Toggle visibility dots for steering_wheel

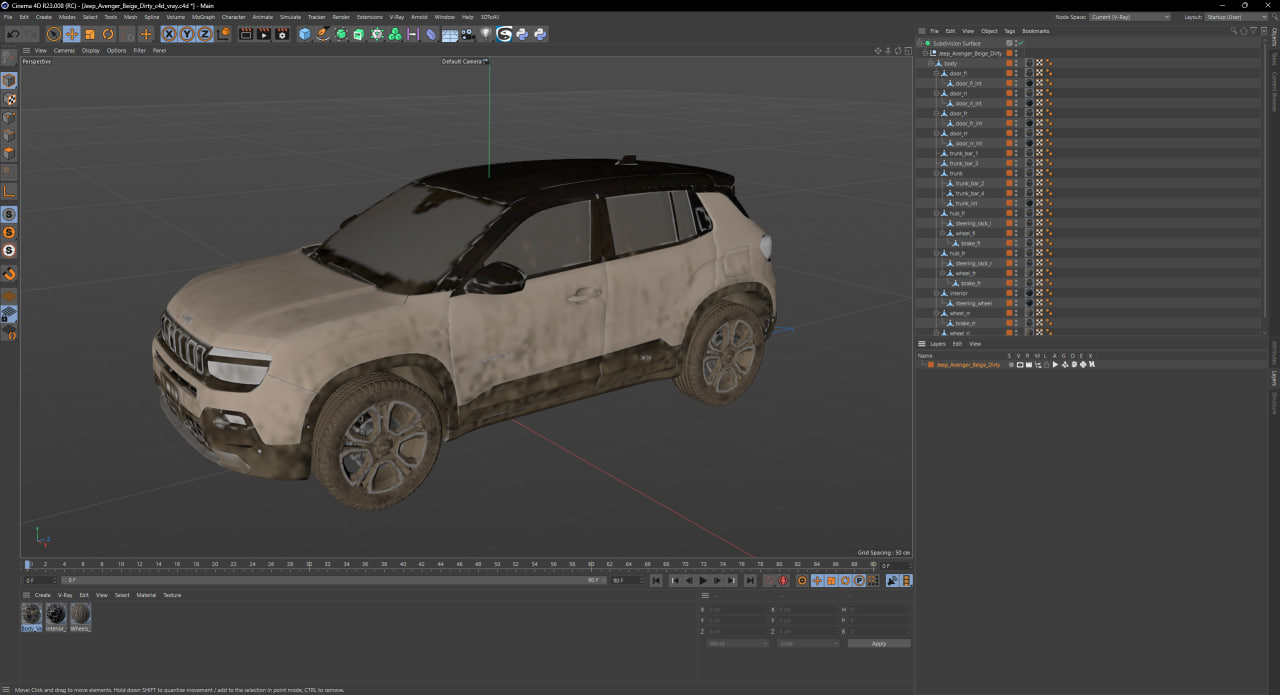pos(1017,303)
